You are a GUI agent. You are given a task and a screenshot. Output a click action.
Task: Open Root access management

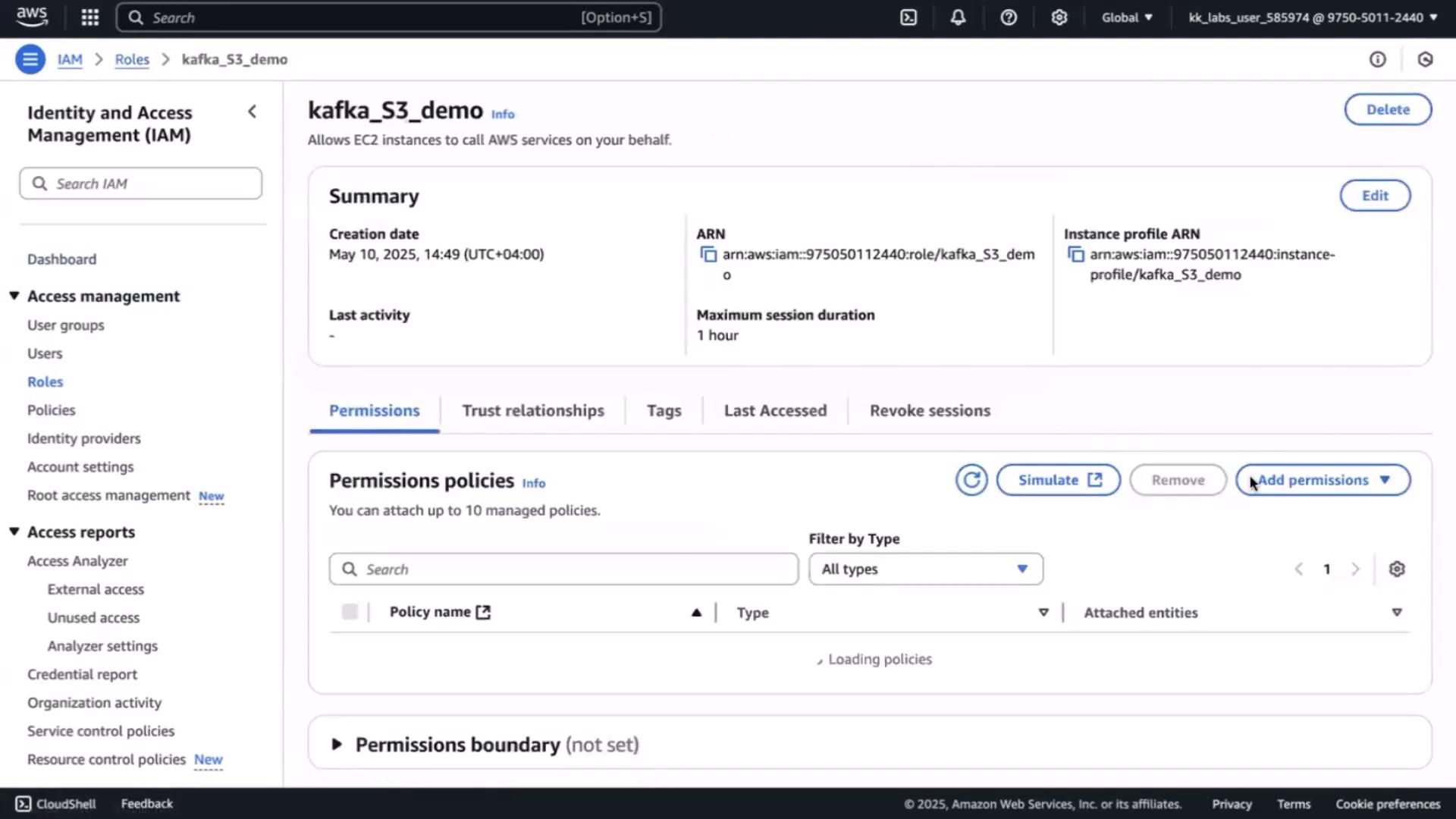click(109, 495)
